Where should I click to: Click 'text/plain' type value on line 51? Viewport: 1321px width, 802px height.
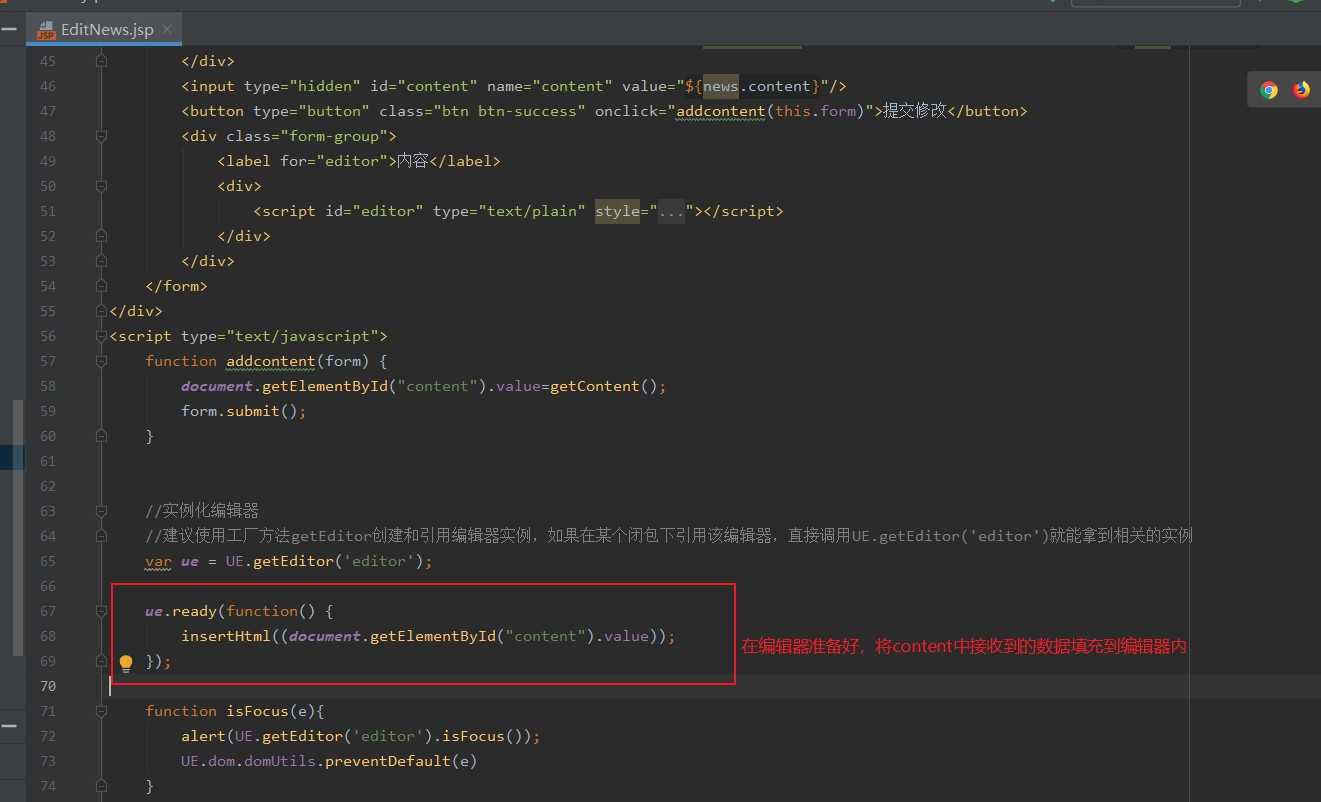(x=532, y=211)
